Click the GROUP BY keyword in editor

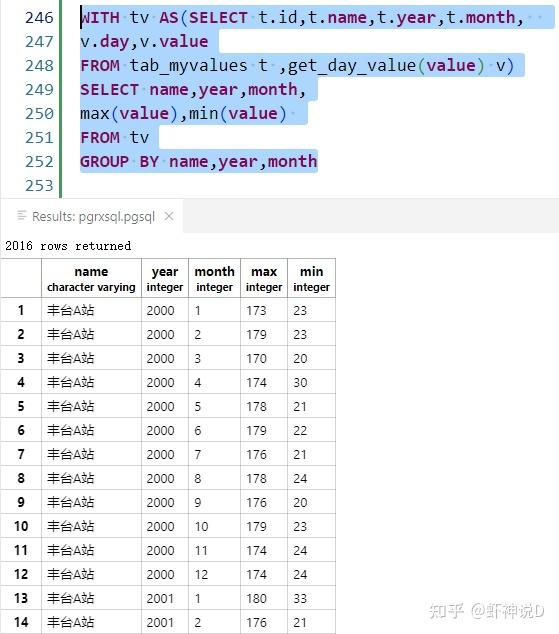pos(119,162)
